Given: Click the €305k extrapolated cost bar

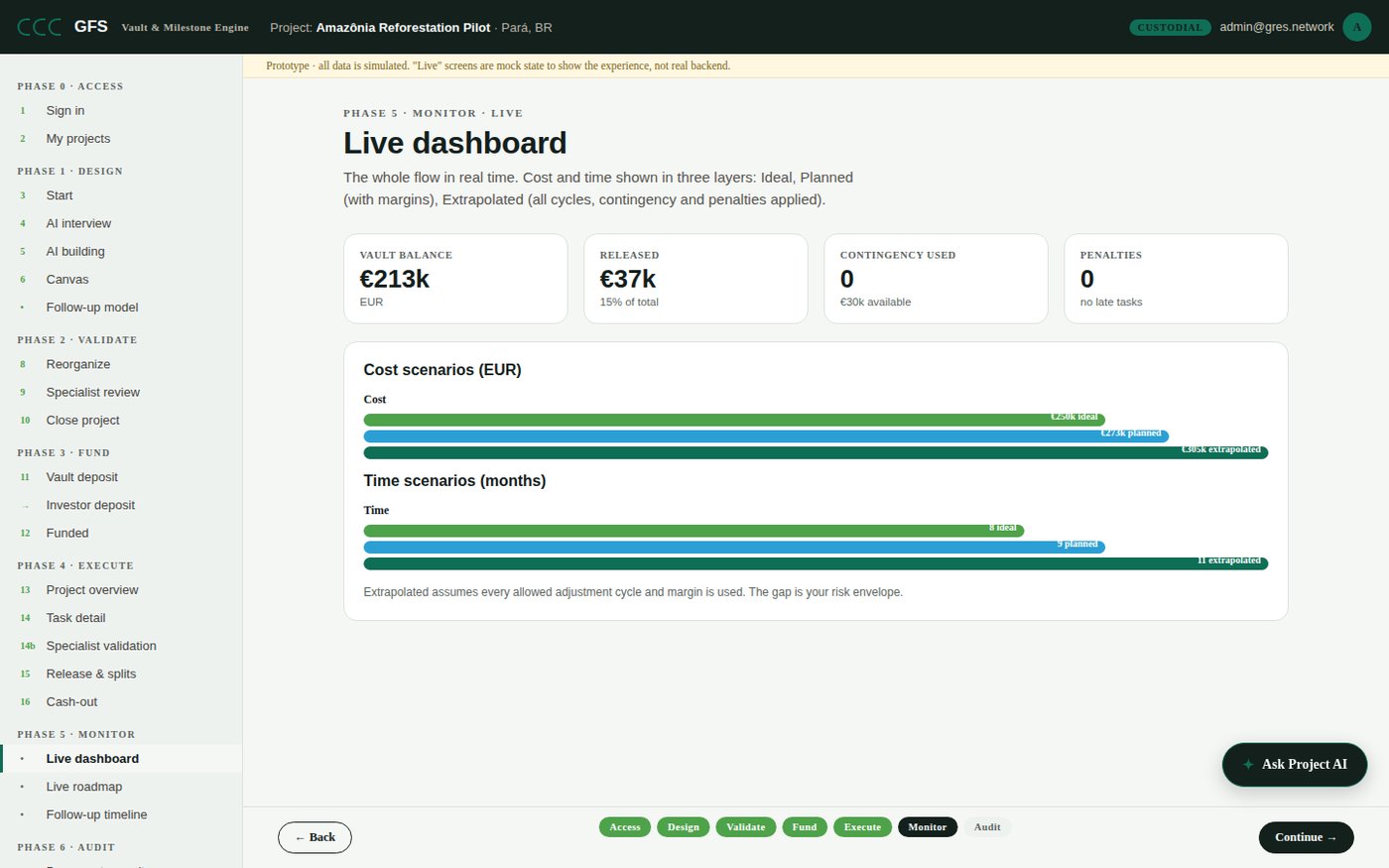Looking at the screenshot, I should pos(816,452).
